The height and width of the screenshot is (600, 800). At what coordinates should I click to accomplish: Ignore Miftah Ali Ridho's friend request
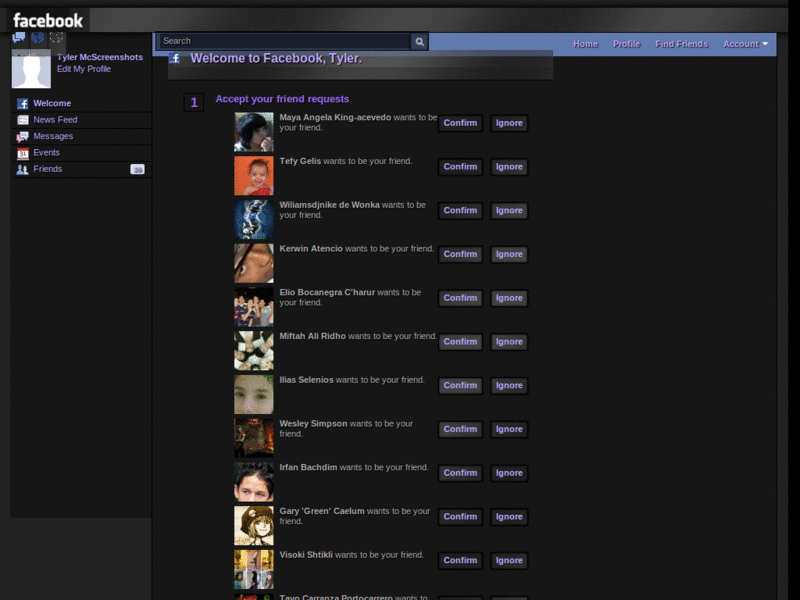pos(509,342)
